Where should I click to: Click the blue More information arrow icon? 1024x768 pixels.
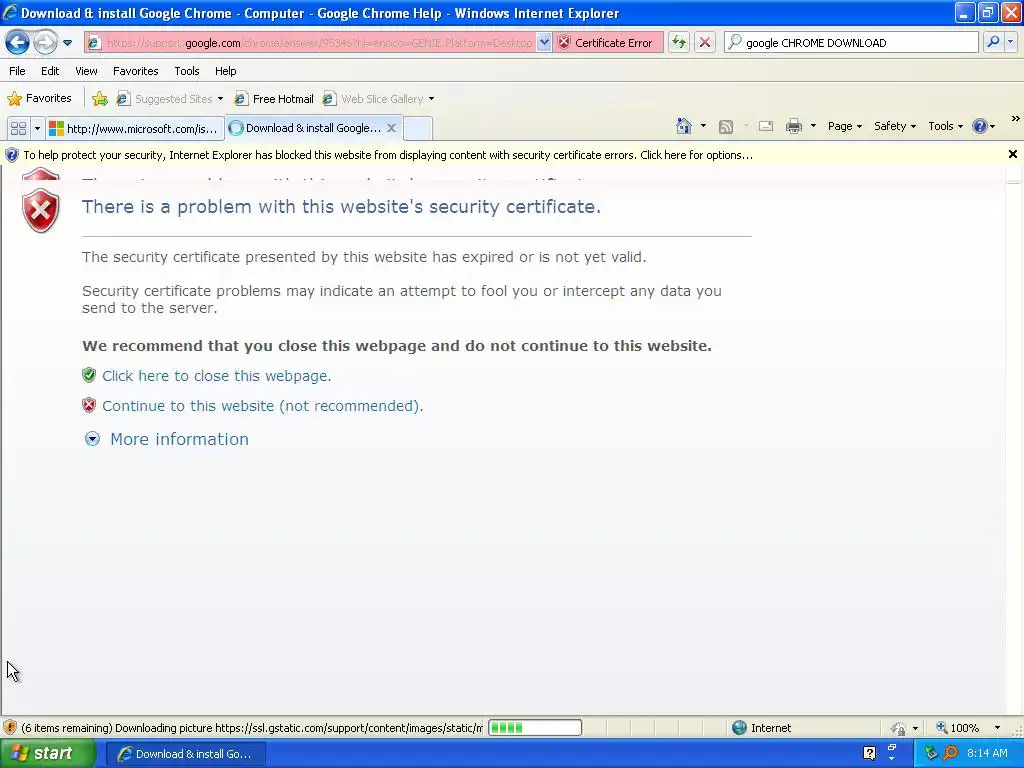click(92, 439)
